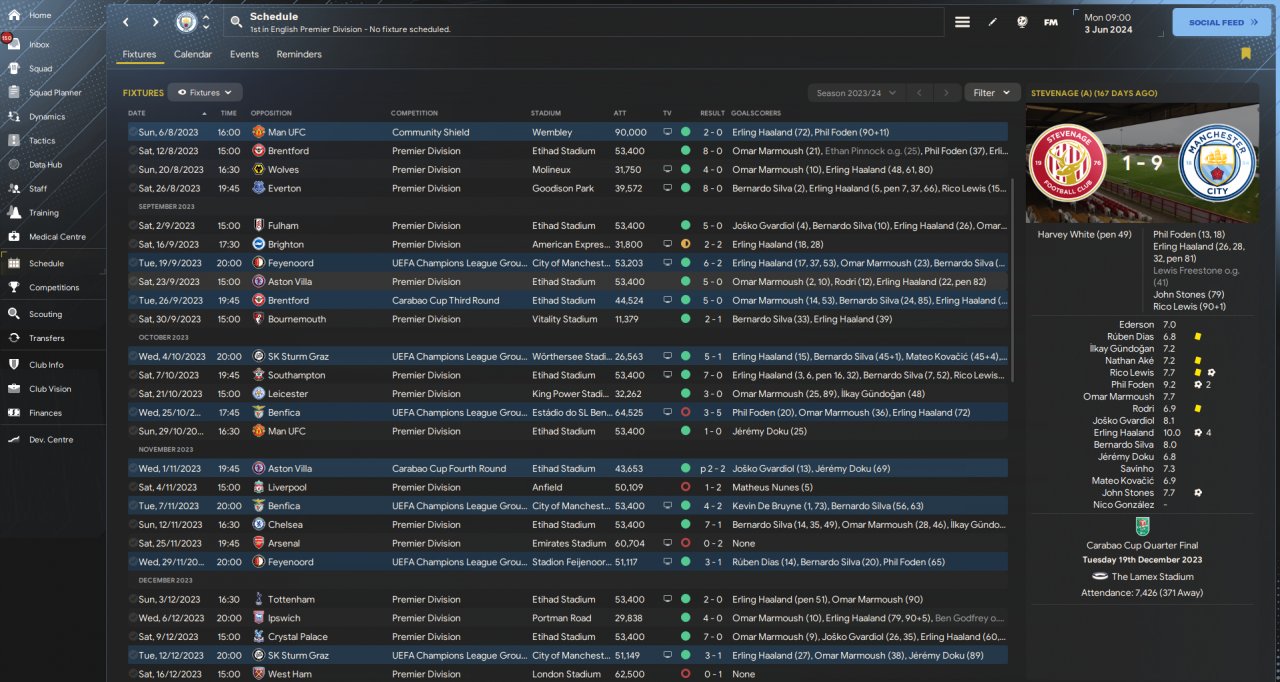The width and height of the screenshot is (1280, 682).
Task: Click the FM menu icon
Action: (1050, 22)
